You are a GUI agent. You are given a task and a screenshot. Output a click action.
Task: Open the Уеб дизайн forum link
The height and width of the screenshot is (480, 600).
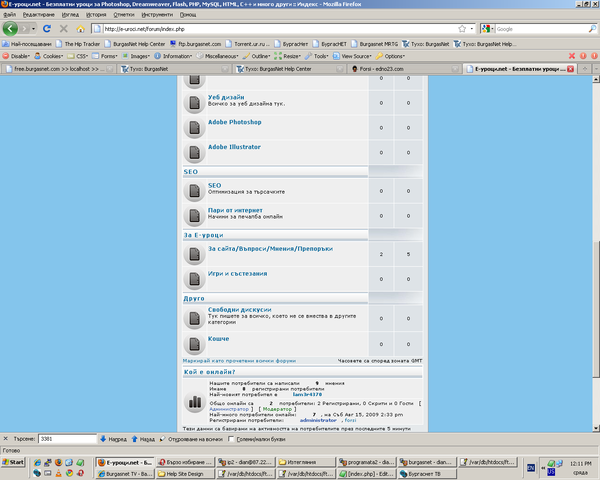pyautogui.click(x=226, y=97)
